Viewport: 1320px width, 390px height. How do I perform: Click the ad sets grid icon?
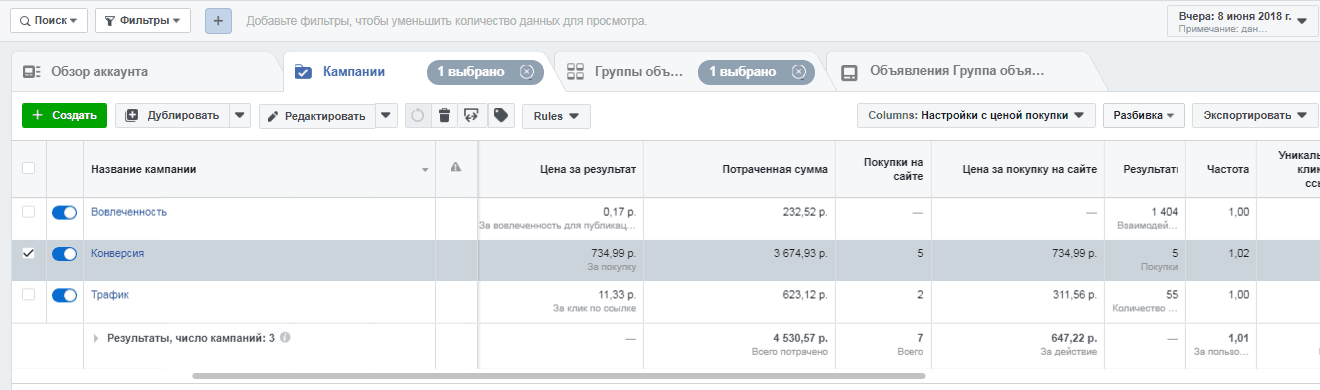coord(575,72)
